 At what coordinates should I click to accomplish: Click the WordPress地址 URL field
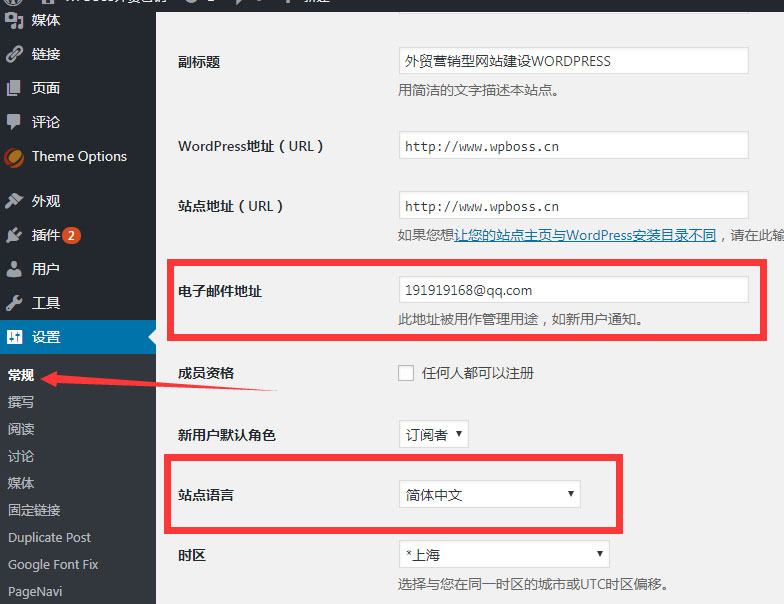pos(574,146)
